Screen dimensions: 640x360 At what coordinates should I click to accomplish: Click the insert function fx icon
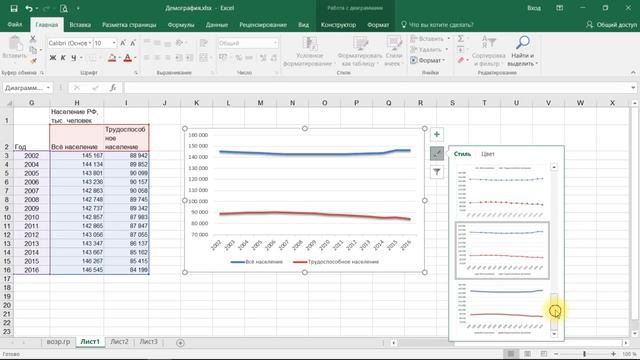point(113,88)
